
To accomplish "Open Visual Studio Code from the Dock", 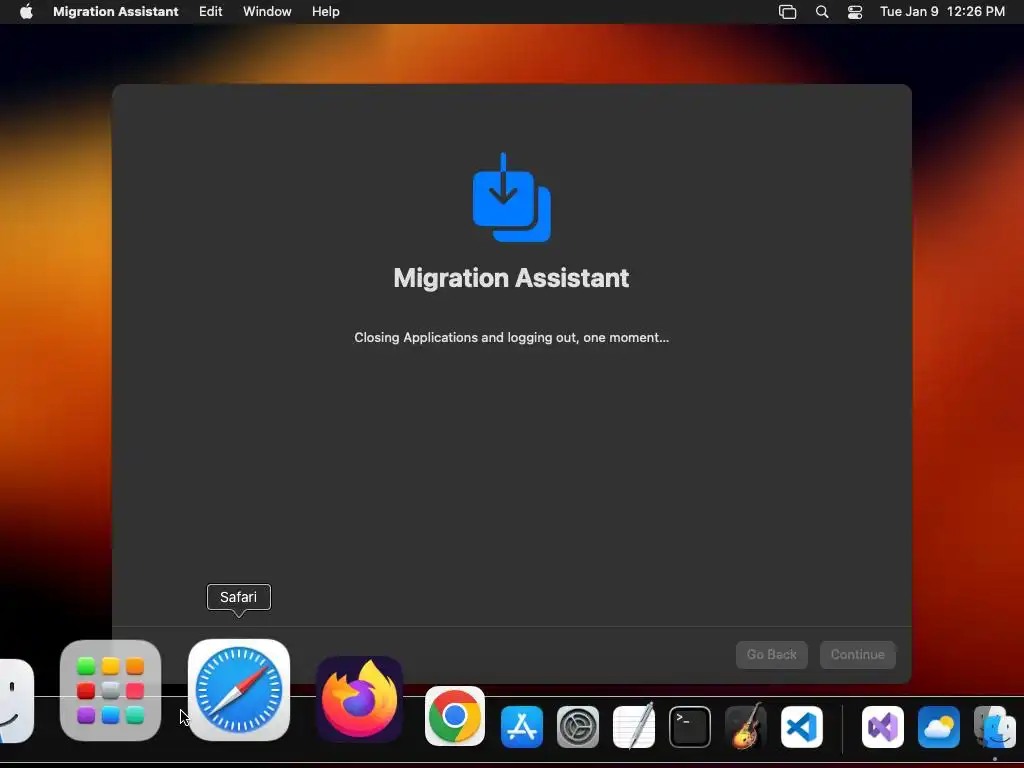I will [x=802, y=727].
